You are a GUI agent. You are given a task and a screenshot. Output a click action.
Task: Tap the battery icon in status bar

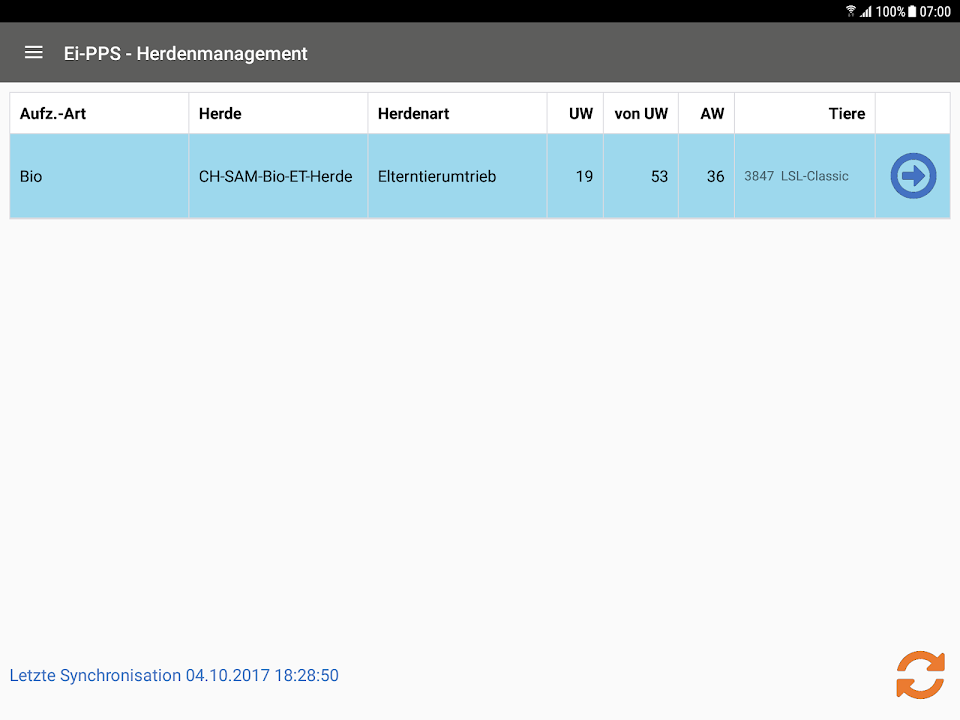click(x=911, y=11)
